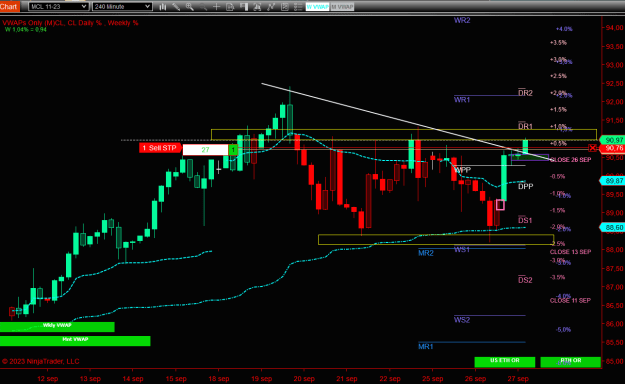Select the pink square marker on chart
625x384 pixels.
pos(500,205)
